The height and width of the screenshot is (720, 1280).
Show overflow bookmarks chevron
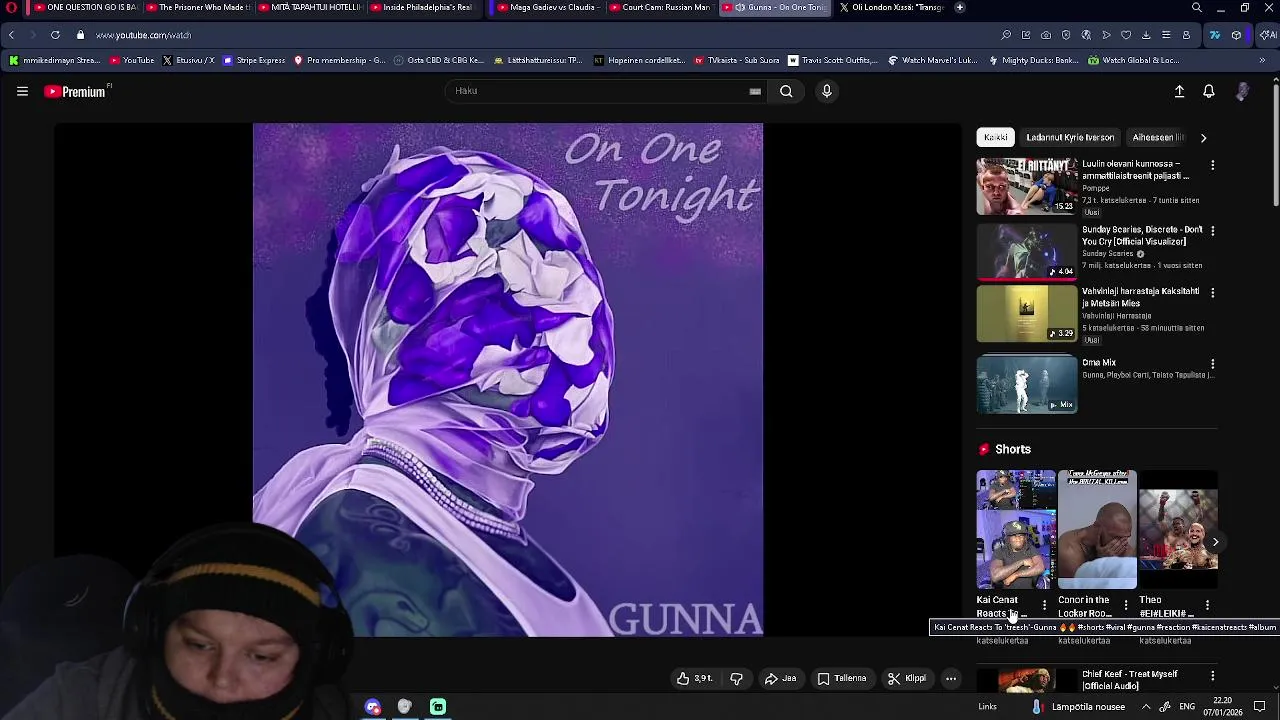point(1262,60)
